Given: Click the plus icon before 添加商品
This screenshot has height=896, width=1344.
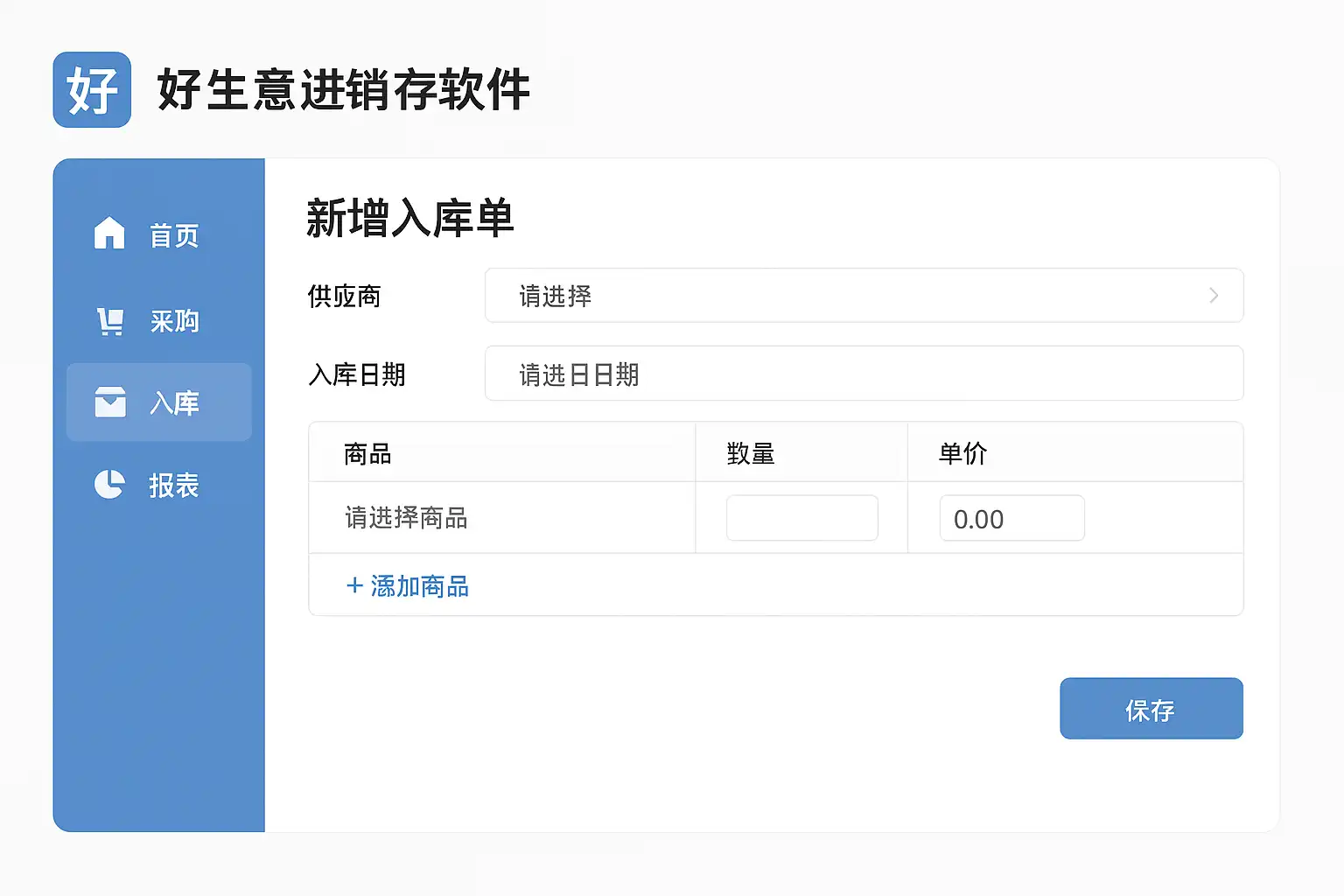Looking at the screenshot, I should click(x=354, y=585).
